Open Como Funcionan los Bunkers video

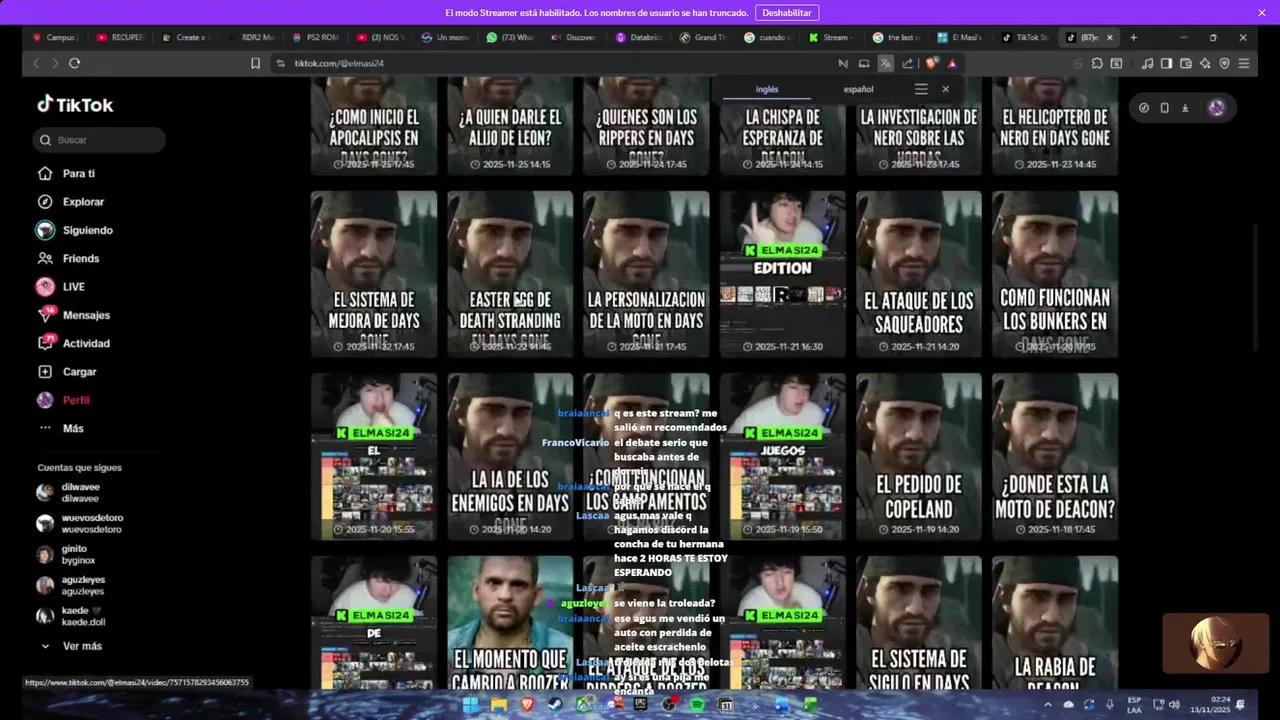[x=1055, y=274]
